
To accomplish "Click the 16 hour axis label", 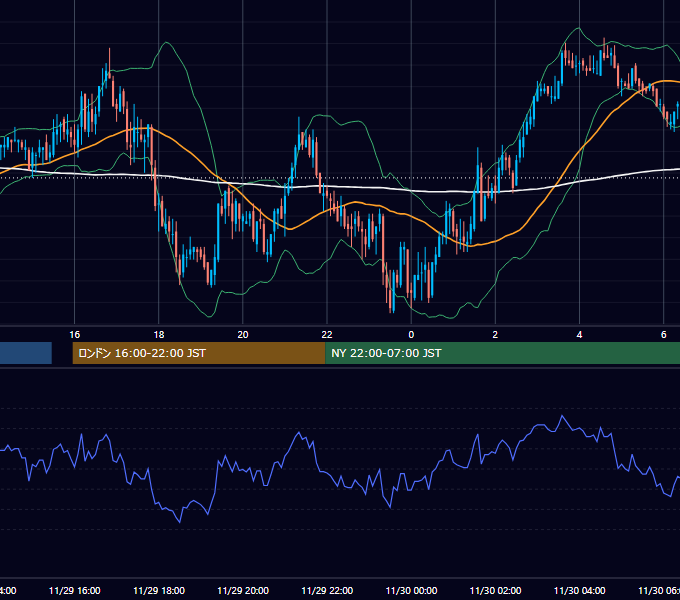I will [75, 335].
